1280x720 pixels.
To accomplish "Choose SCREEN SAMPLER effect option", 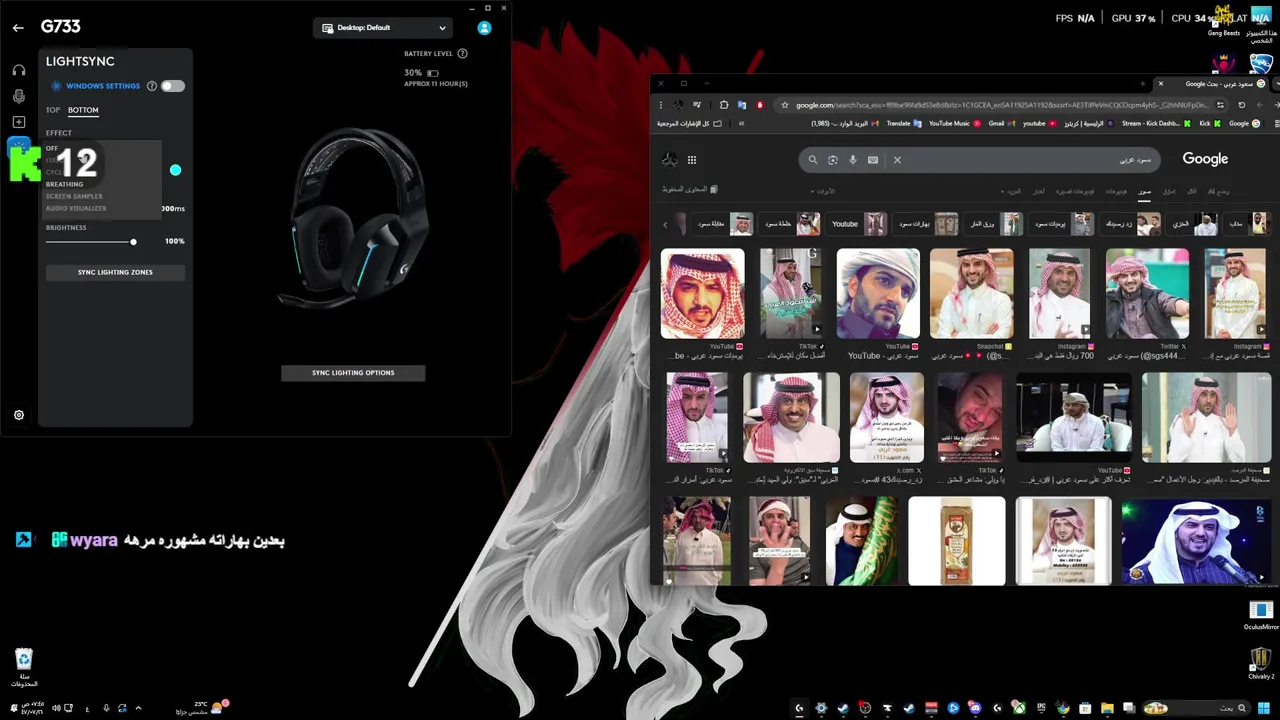I will click(x=74, y=196).
